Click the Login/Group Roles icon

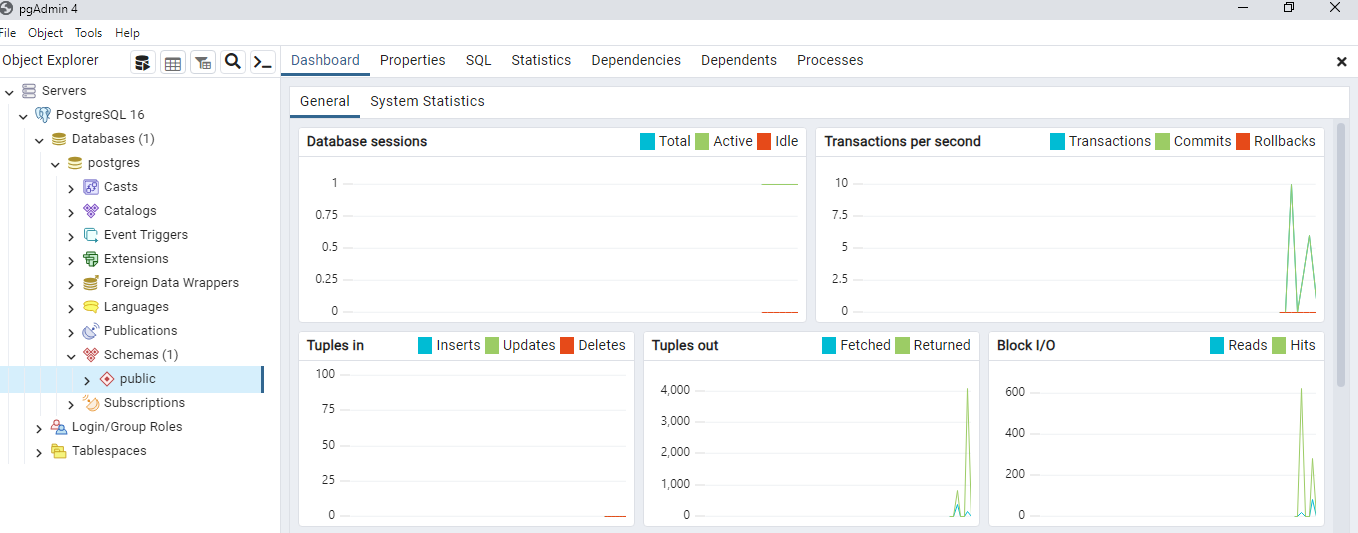pos(59,427)
